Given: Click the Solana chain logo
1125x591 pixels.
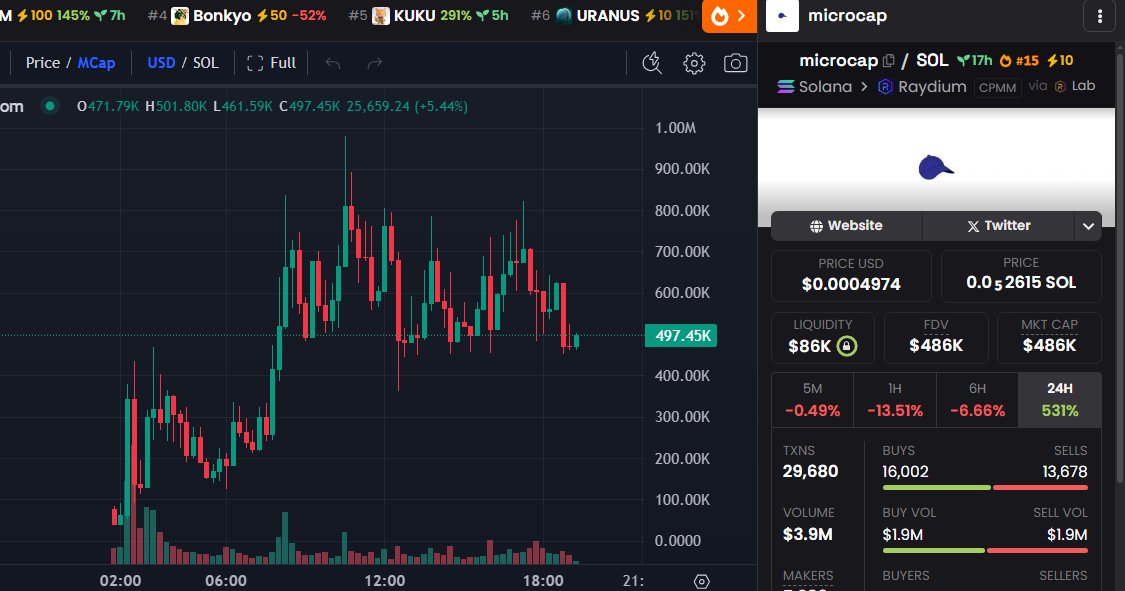Looking at the screenshot, I should [786, 87].
